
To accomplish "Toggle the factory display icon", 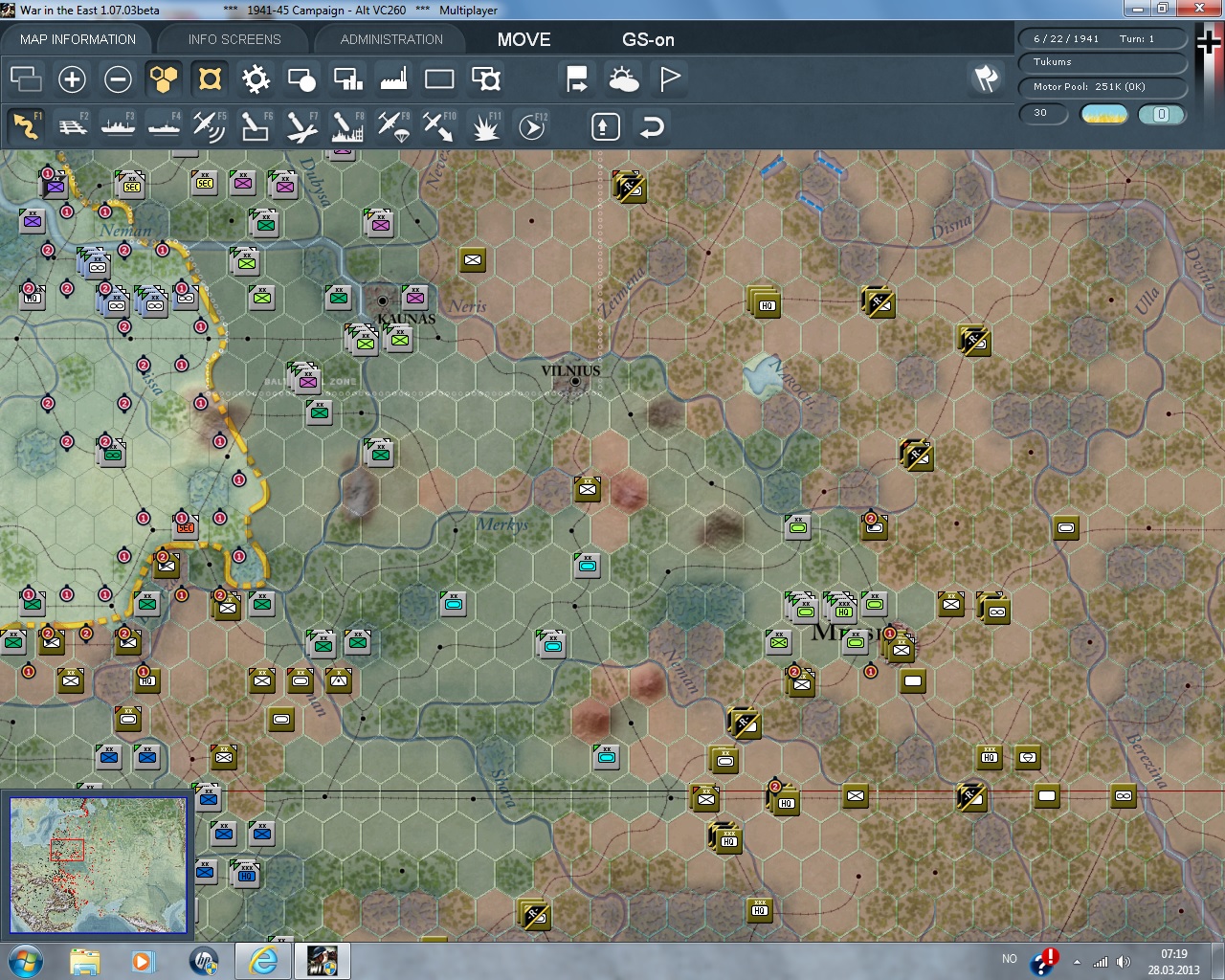I will click(x=393, y=78).
